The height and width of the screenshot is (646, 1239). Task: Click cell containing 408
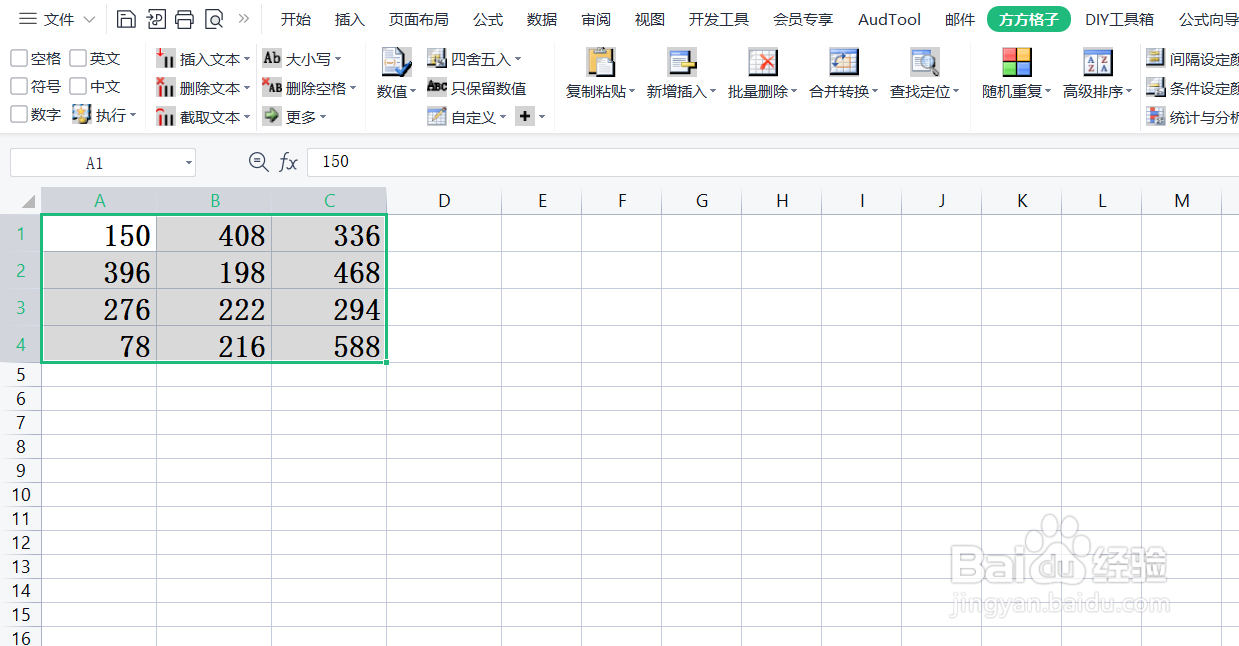214,234
